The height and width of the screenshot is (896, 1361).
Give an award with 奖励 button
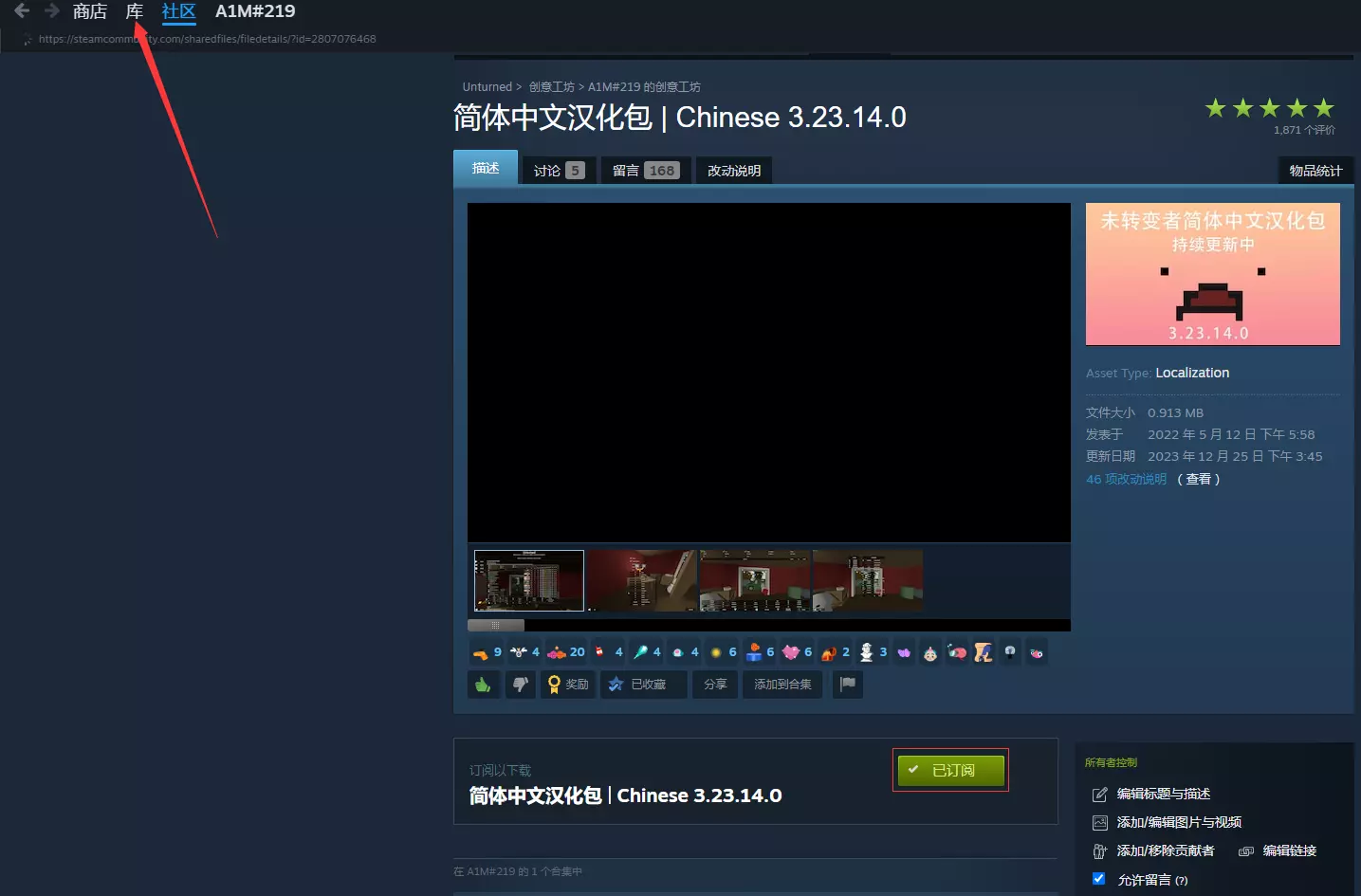(568, 685)
